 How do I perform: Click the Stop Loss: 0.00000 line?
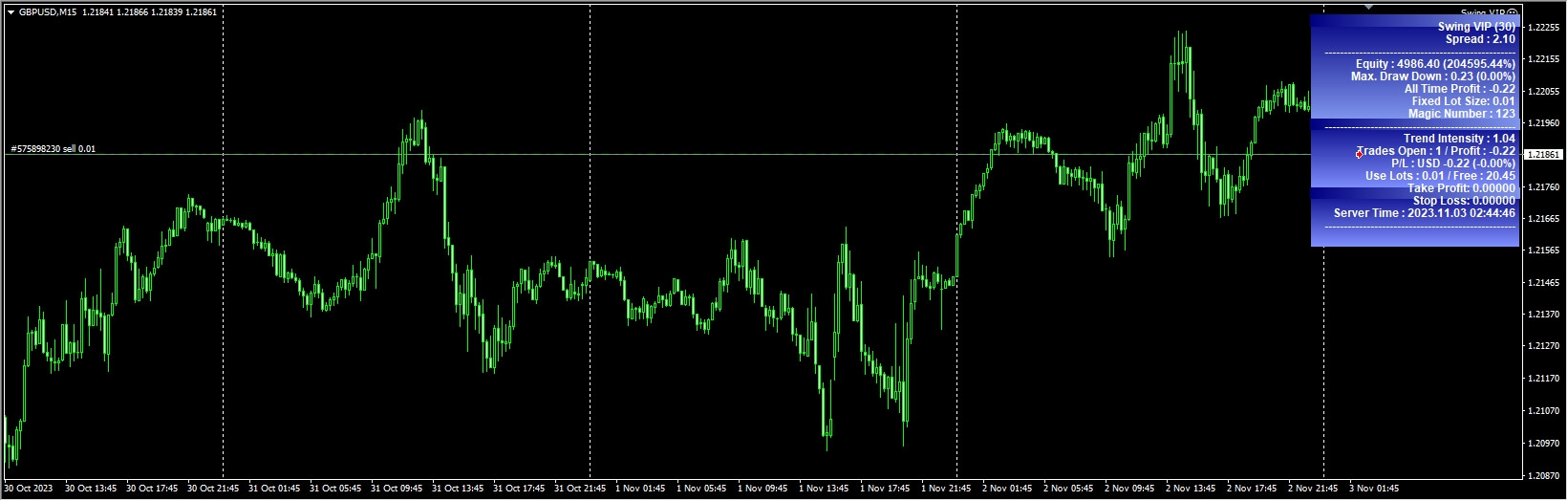[1464, 201]
